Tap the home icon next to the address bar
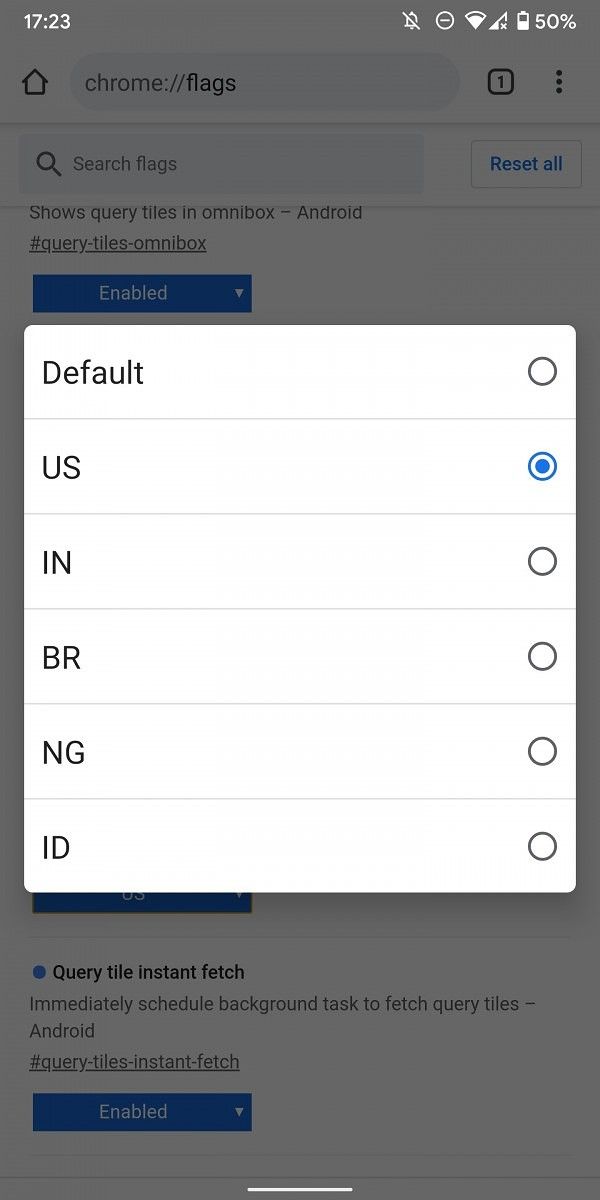The image size is (600, 1200). (x=35, y=82)
